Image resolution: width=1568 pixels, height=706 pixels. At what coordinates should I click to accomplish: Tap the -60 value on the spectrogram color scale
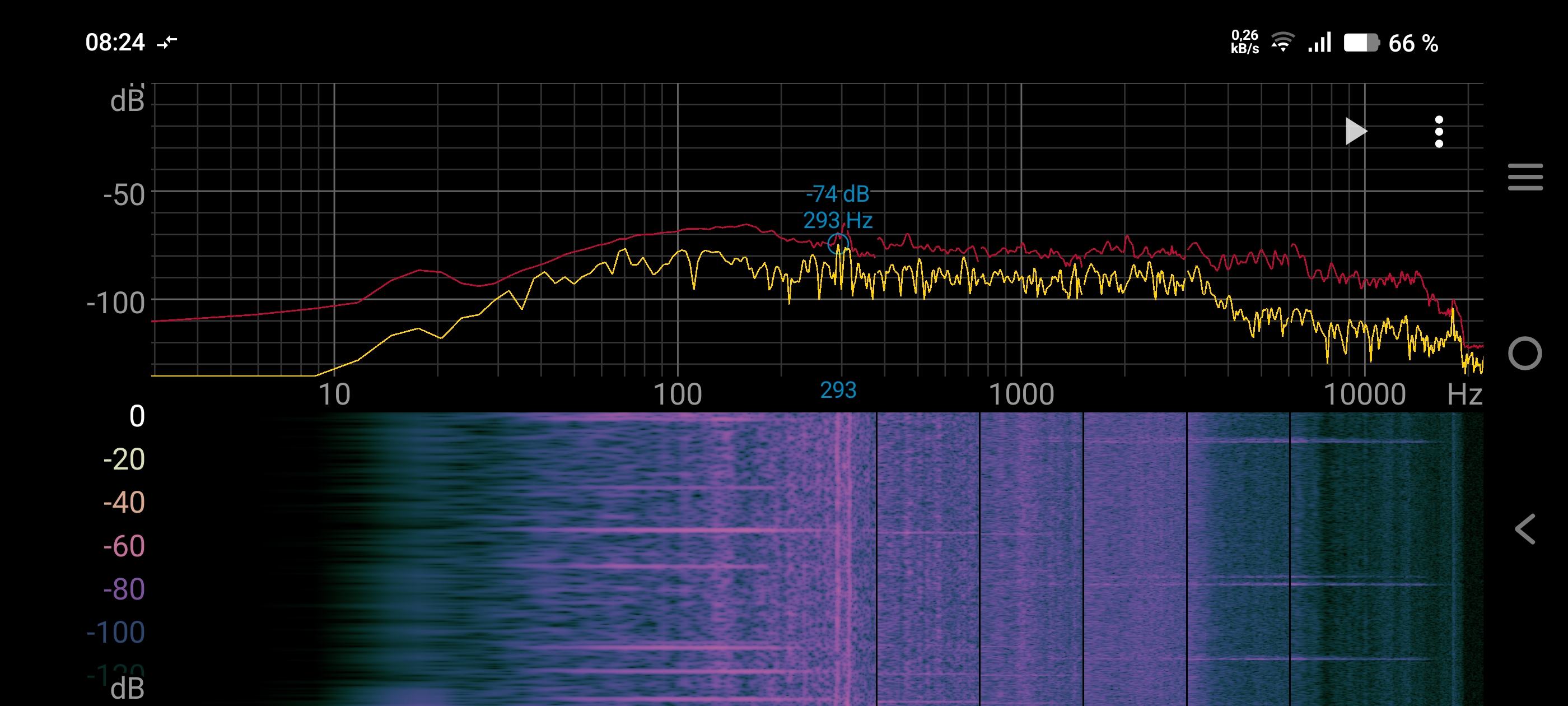pyautogui.click(x=124, y=546)
